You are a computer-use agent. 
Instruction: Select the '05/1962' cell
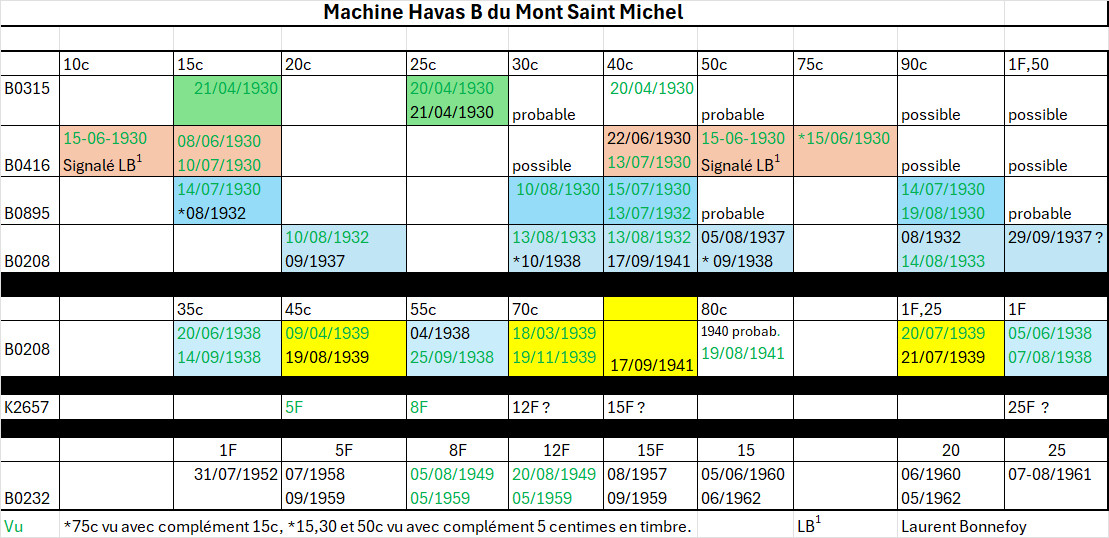[x=931, y=498]
